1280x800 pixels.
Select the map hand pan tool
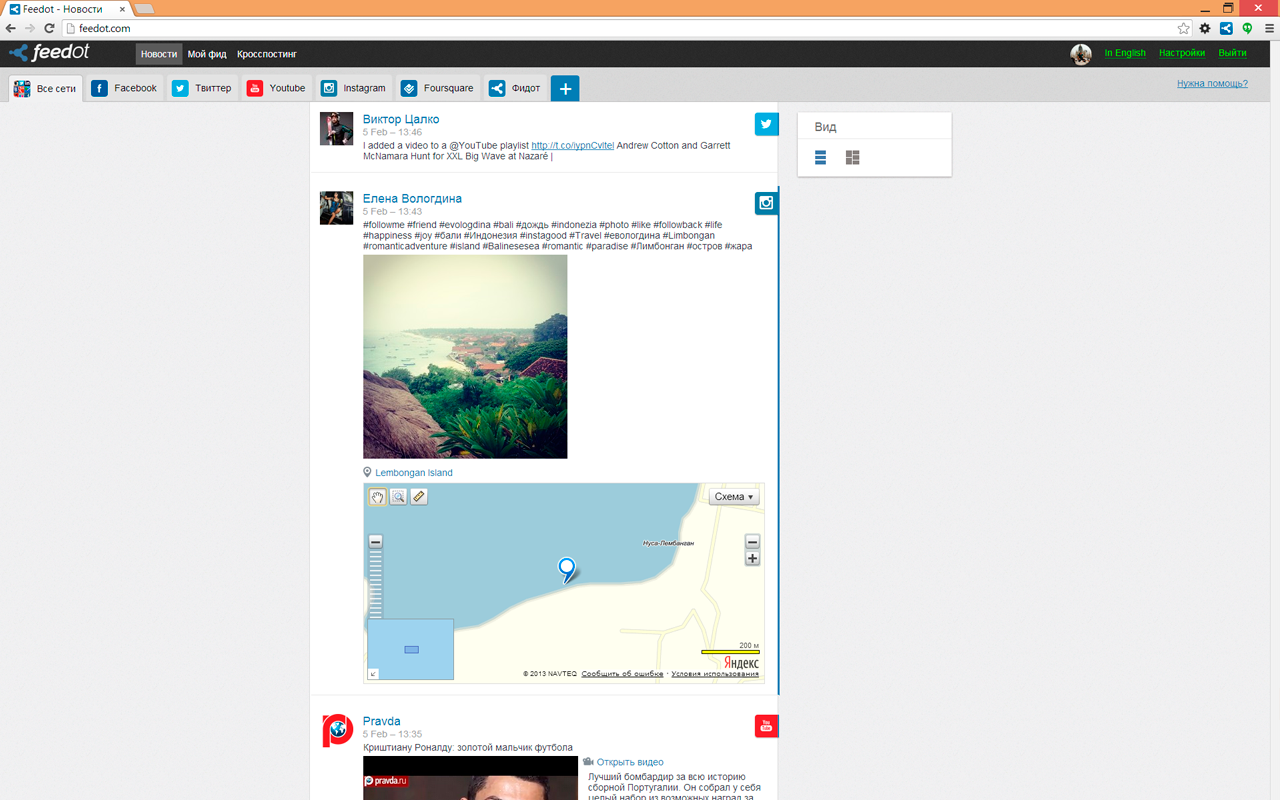tap(377, 497)
